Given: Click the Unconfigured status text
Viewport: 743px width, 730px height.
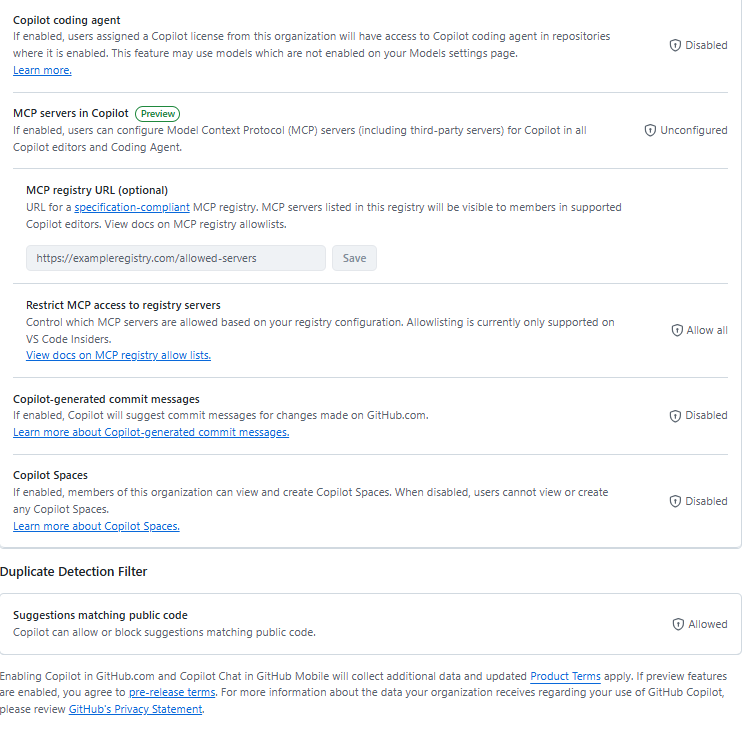Looking at the screenshot, I should click(694, 130).
